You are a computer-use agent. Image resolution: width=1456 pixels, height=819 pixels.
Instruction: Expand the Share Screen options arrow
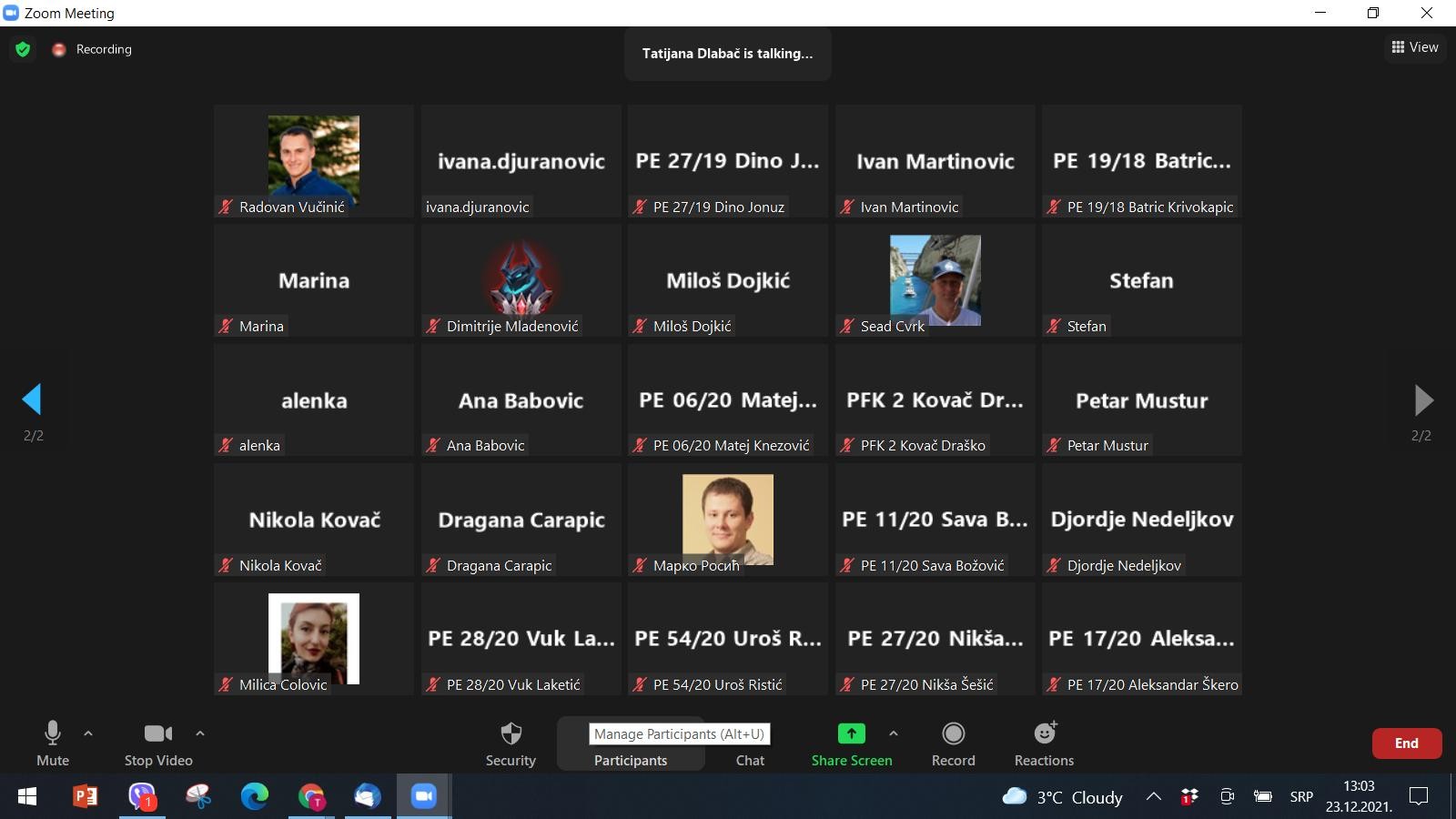[x=894, y=733]
